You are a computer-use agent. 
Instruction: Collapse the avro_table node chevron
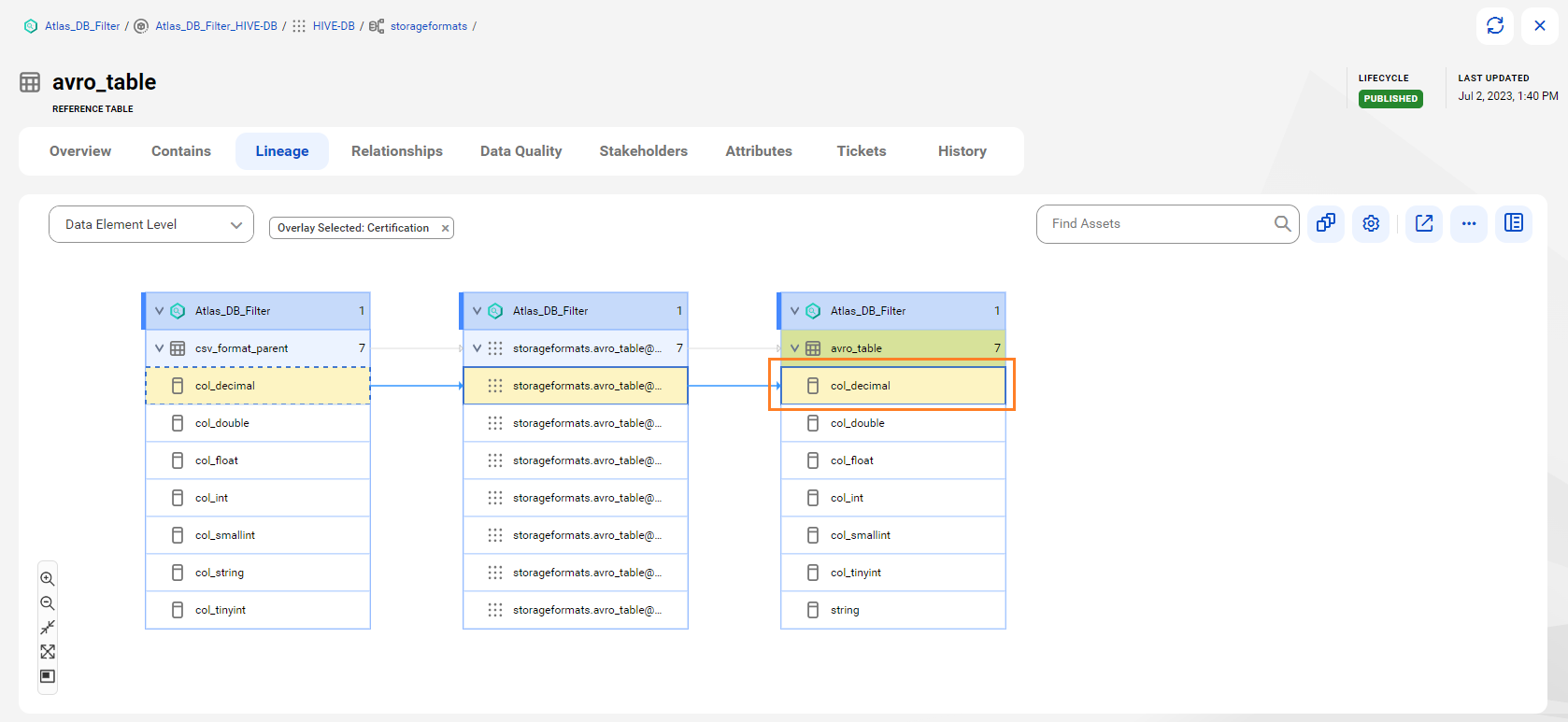[x=795, y=348]
